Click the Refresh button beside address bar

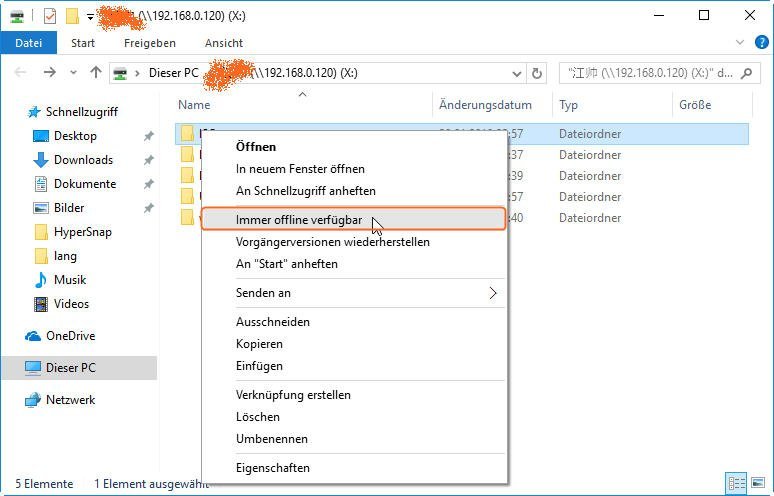(x=538, y=73)
